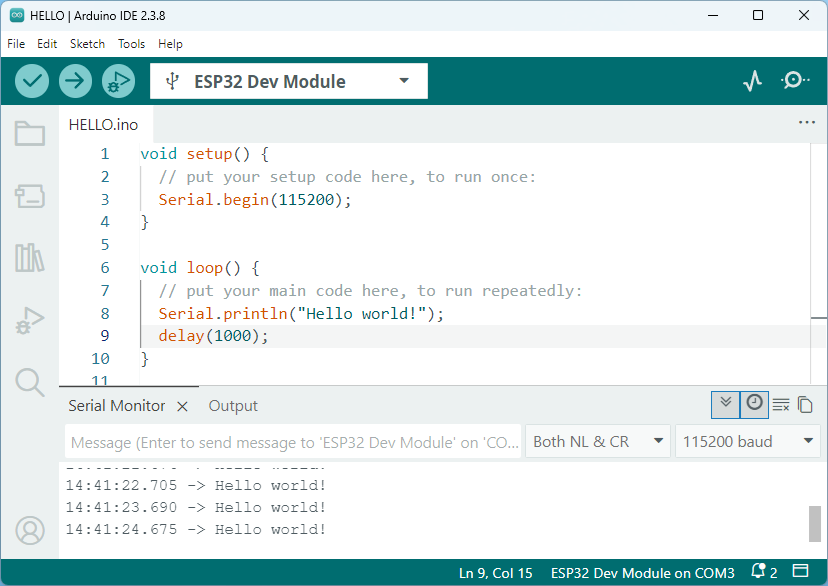The image size is (828, 586).
Task: Maximize the Arduino IDE window
Action: 758,15
